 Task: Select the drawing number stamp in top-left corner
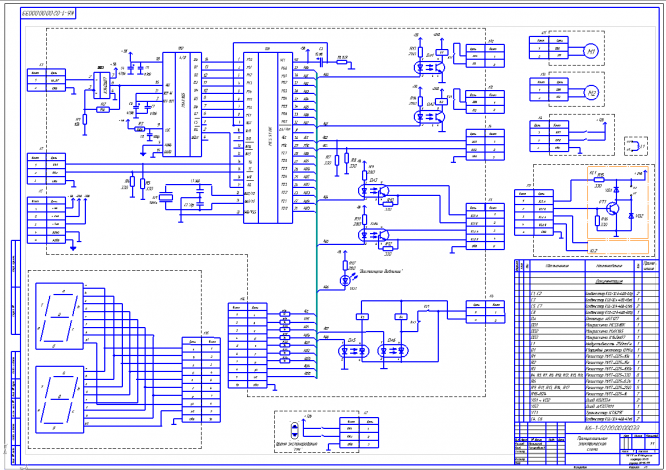(x=48, y=13)
